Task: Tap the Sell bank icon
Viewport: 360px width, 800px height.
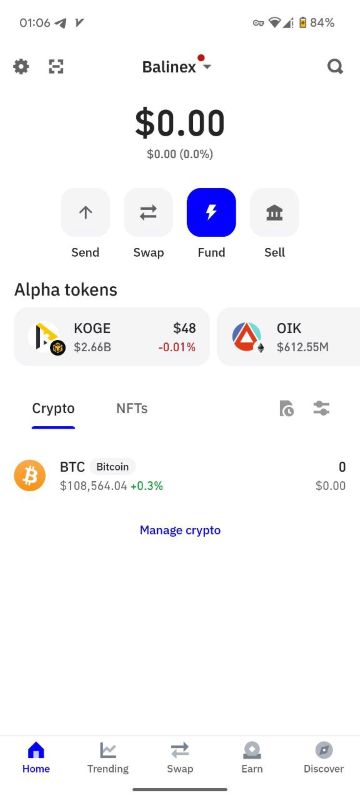Action: point(274,212)
